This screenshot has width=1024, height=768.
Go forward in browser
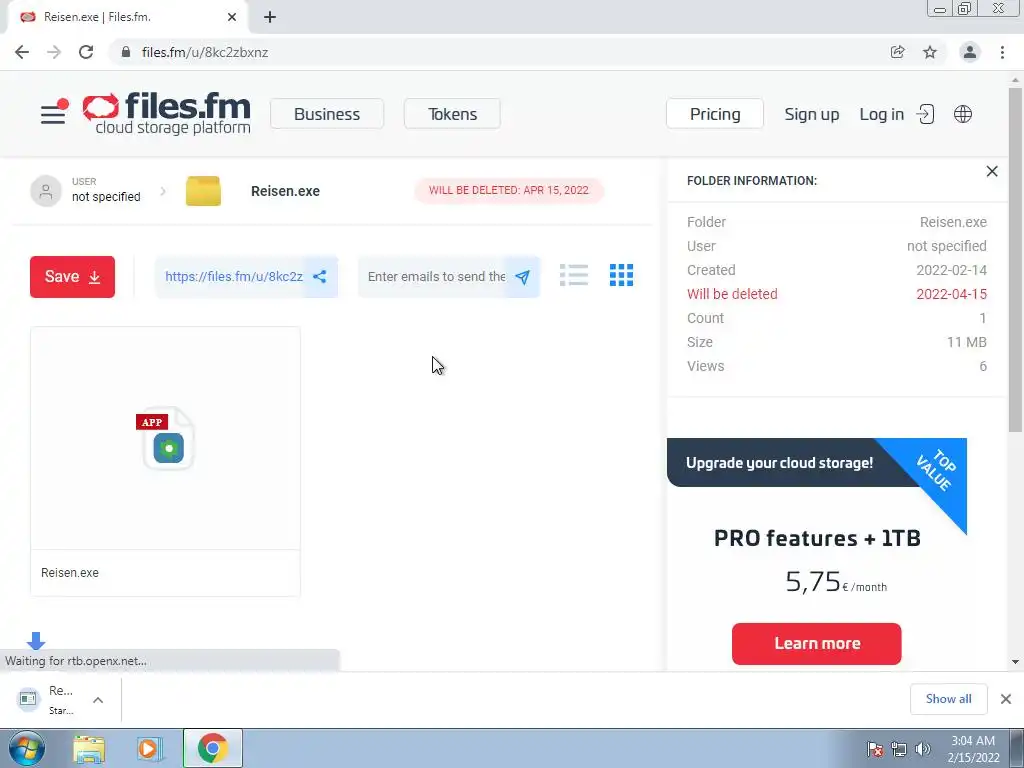[54, 52]
